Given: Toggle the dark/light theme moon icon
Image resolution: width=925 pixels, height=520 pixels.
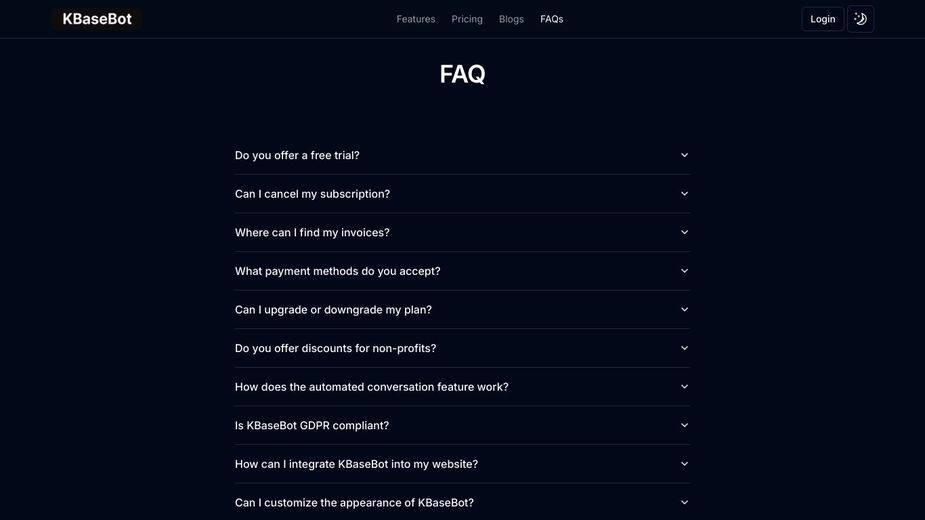Looking at the screenshot, I should [860, 19].
